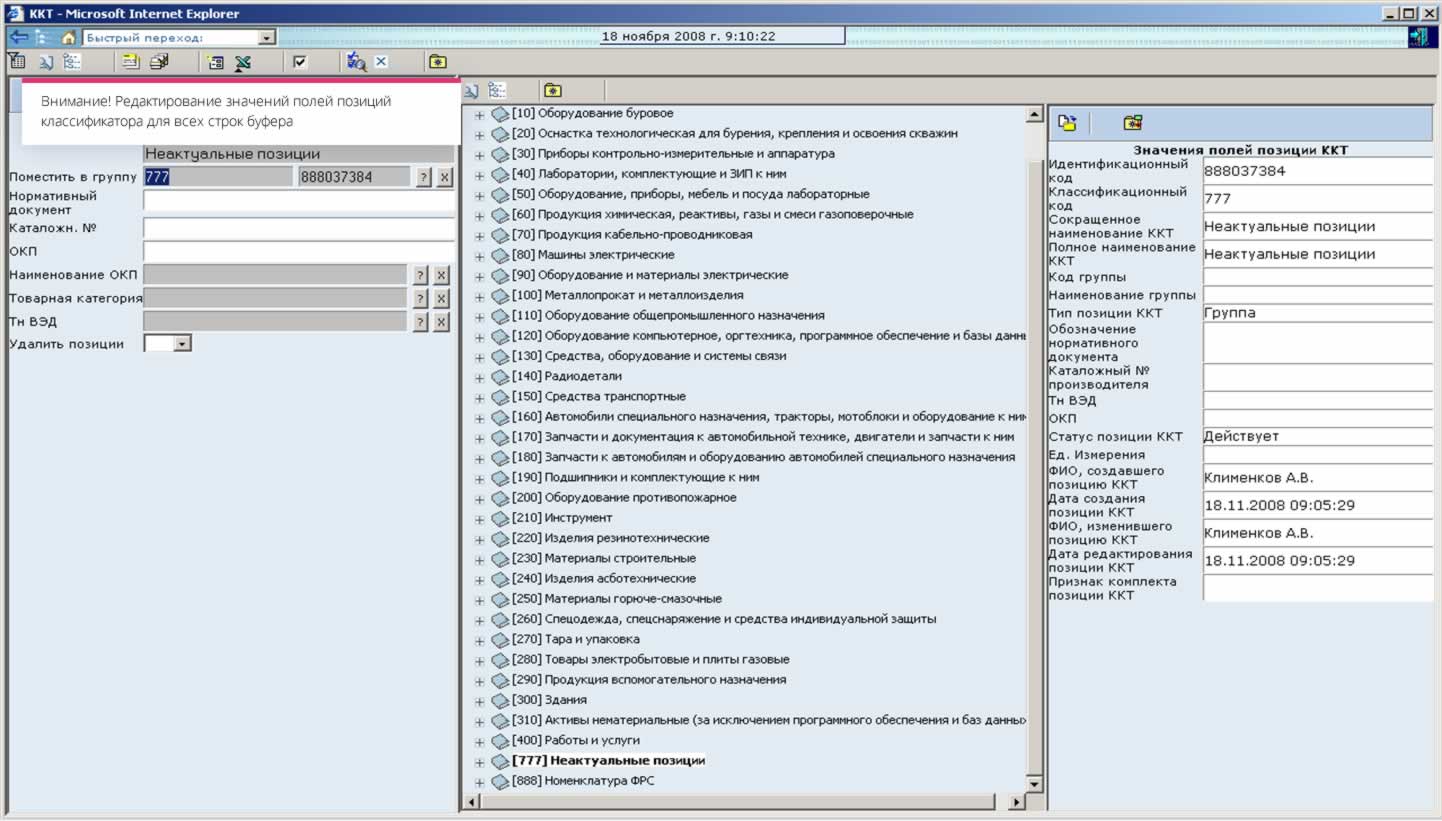Open the Удалить позиции dropdown
The width and height of the screenshot is (1442, 821).
[182, 344]
